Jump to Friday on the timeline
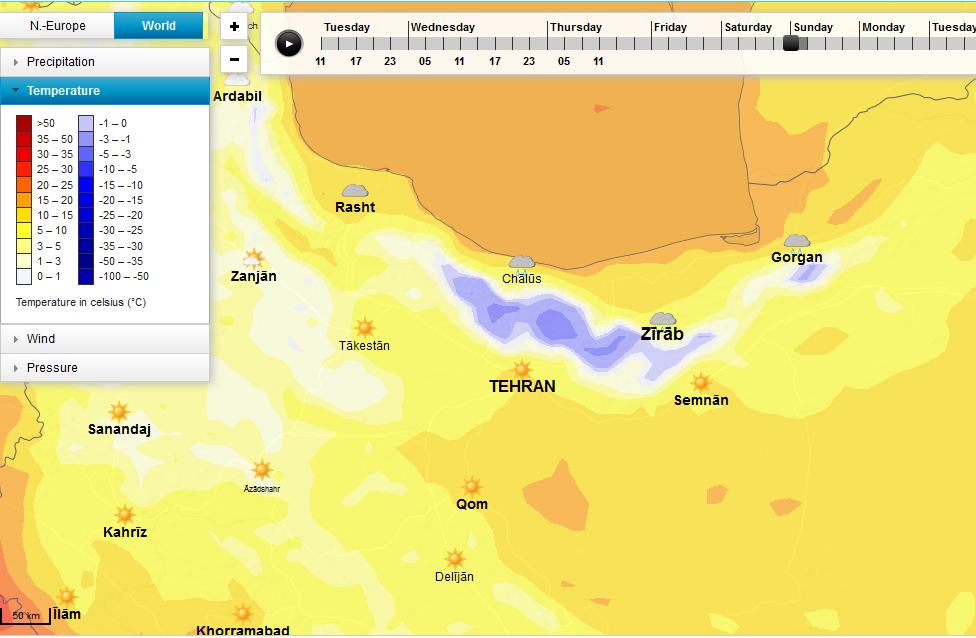 coord(670,27)
